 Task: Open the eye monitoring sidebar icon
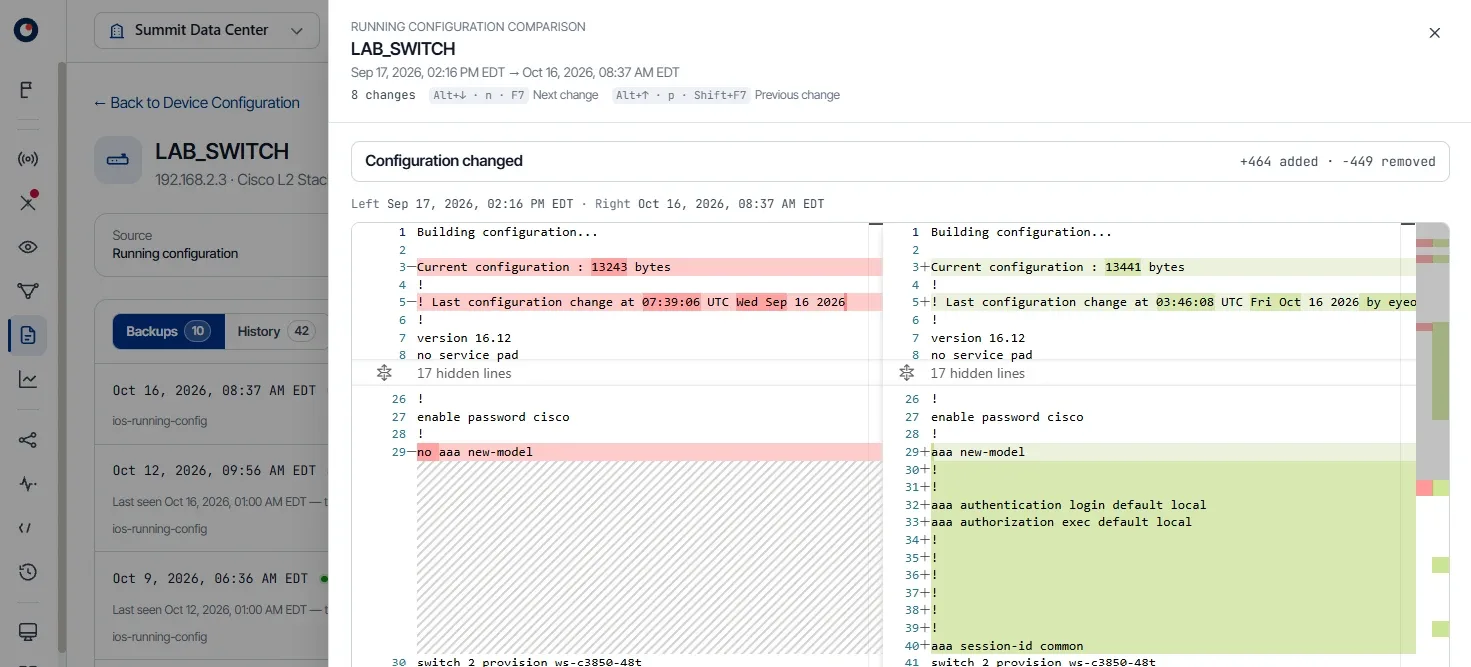click(x=28, y=247)
